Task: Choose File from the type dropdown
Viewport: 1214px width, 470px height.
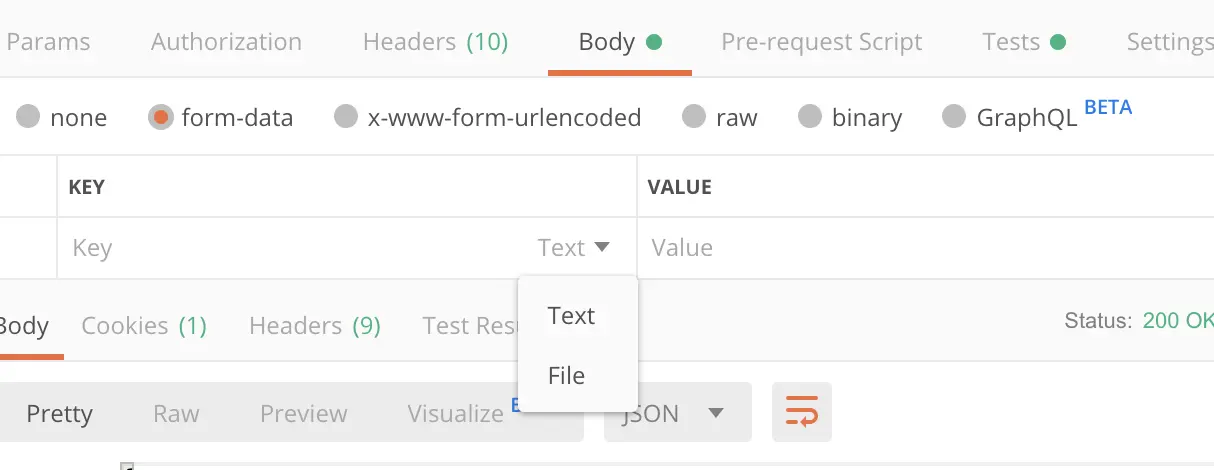Action: 566,376
